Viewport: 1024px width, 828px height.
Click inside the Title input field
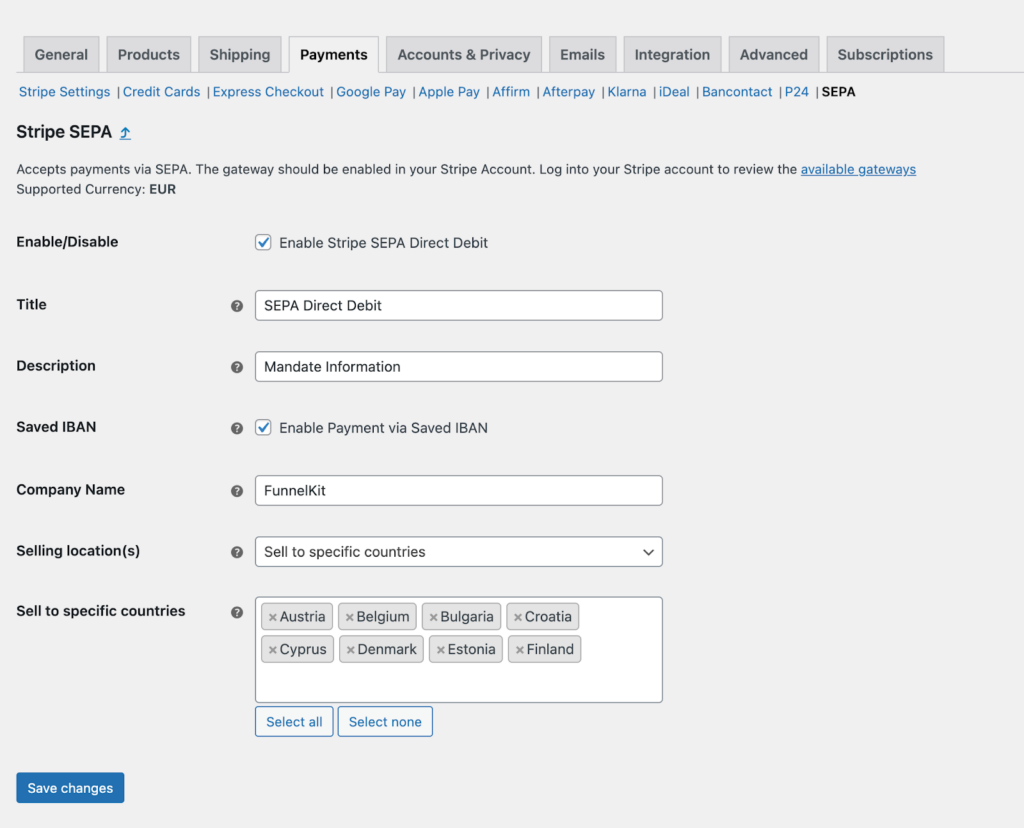(458, 305)
